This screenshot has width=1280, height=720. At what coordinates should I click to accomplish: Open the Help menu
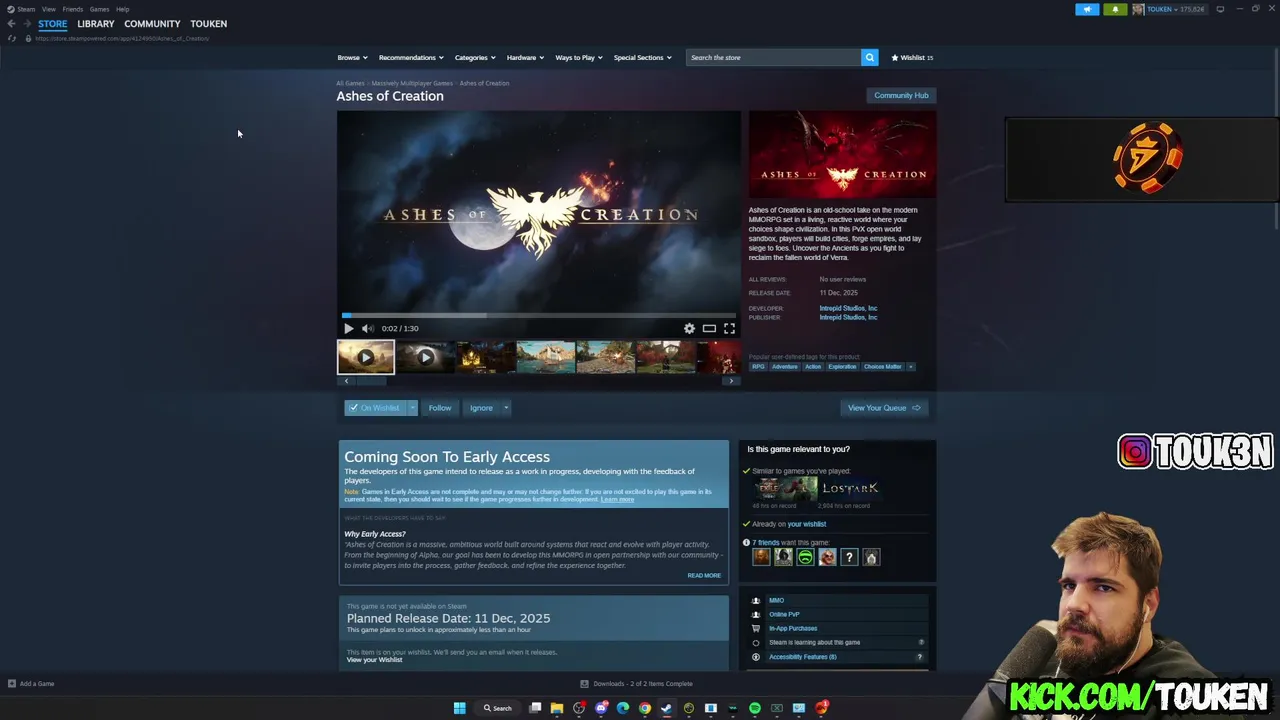pos(122,9)
